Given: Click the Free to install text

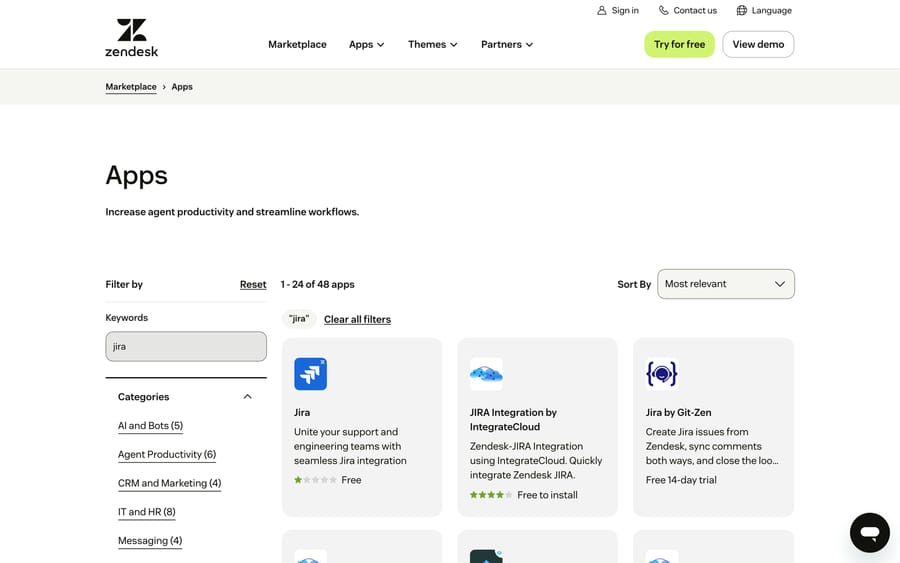Looking at the screenshot, I should [x=547, y=495].
